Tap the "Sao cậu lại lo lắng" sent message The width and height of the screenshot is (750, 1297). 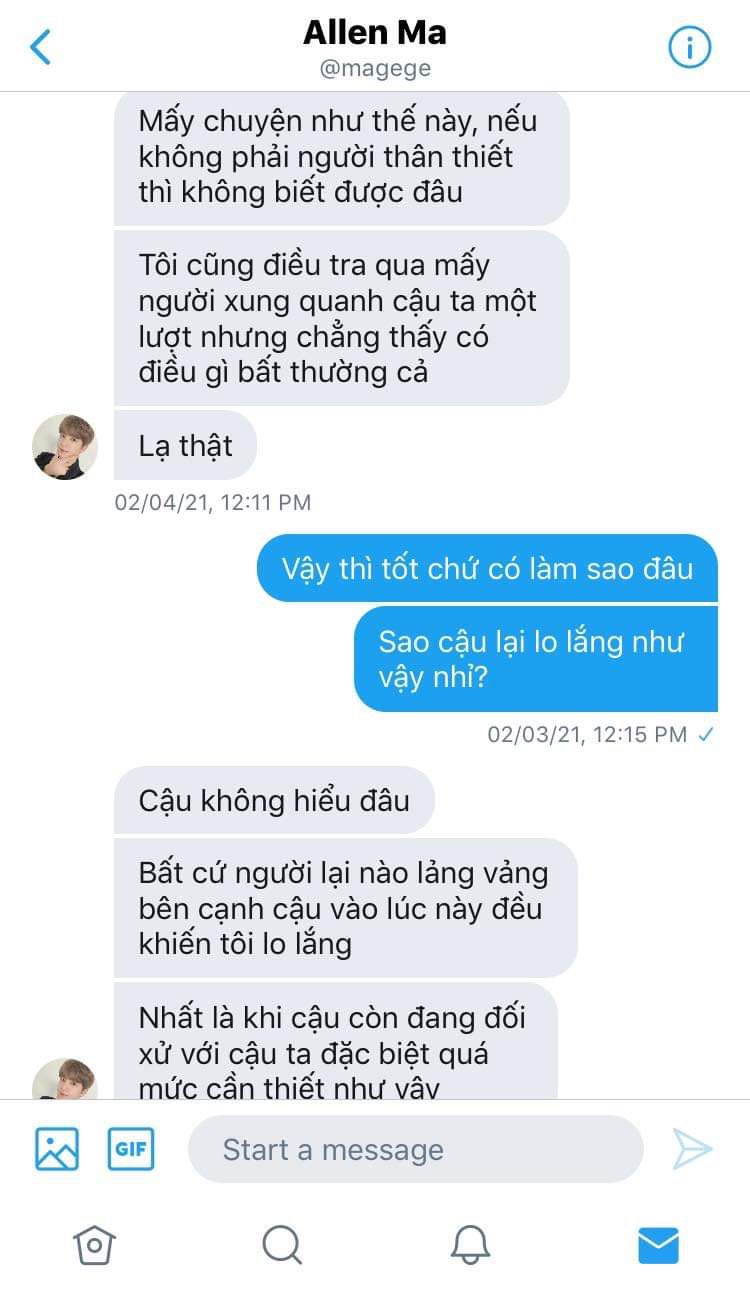pos(536,659)
